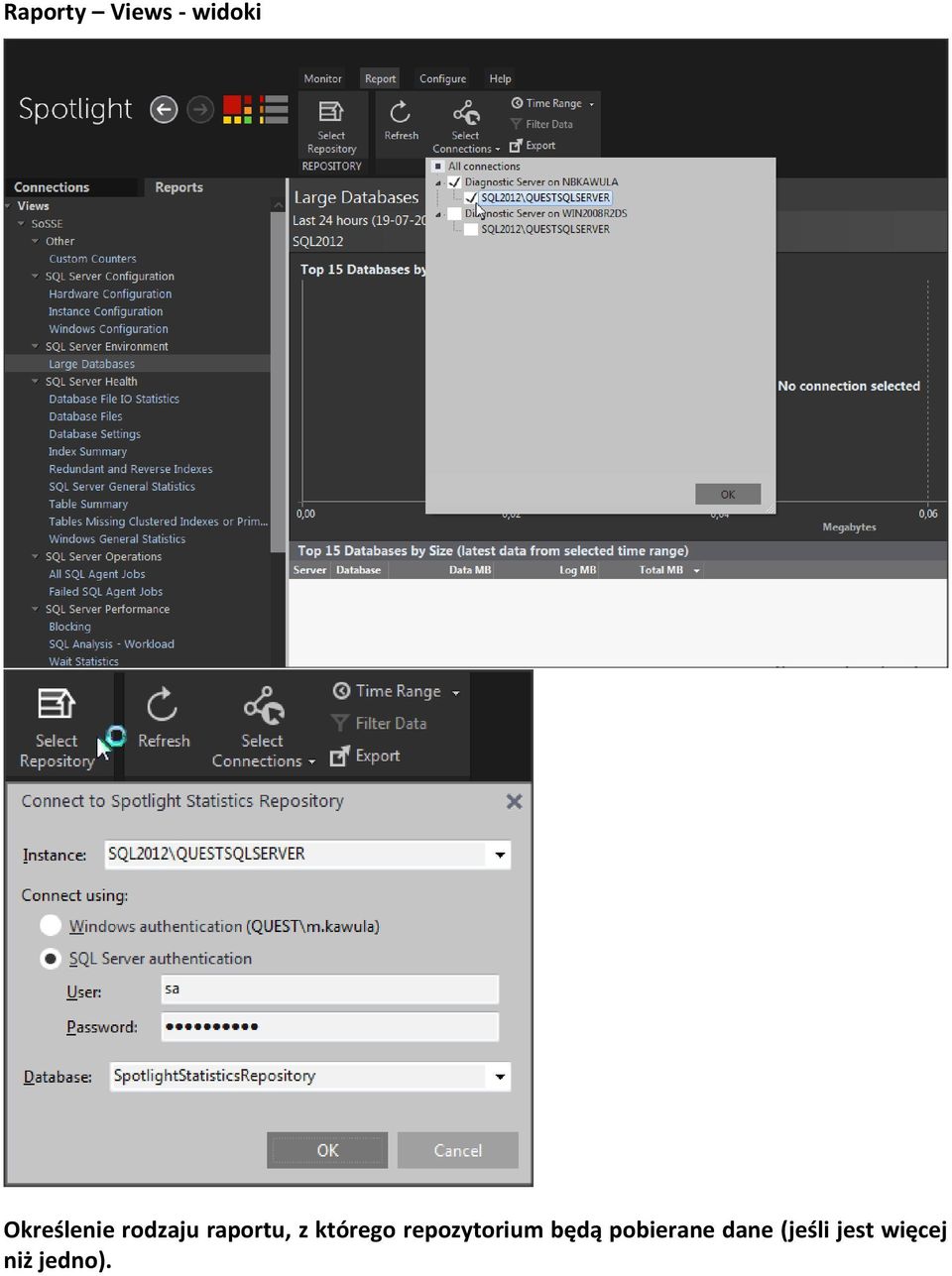This screenshot has width=952, height=1276.
Task: Open the Database dropdown
Action: (x=500, y=1077)
